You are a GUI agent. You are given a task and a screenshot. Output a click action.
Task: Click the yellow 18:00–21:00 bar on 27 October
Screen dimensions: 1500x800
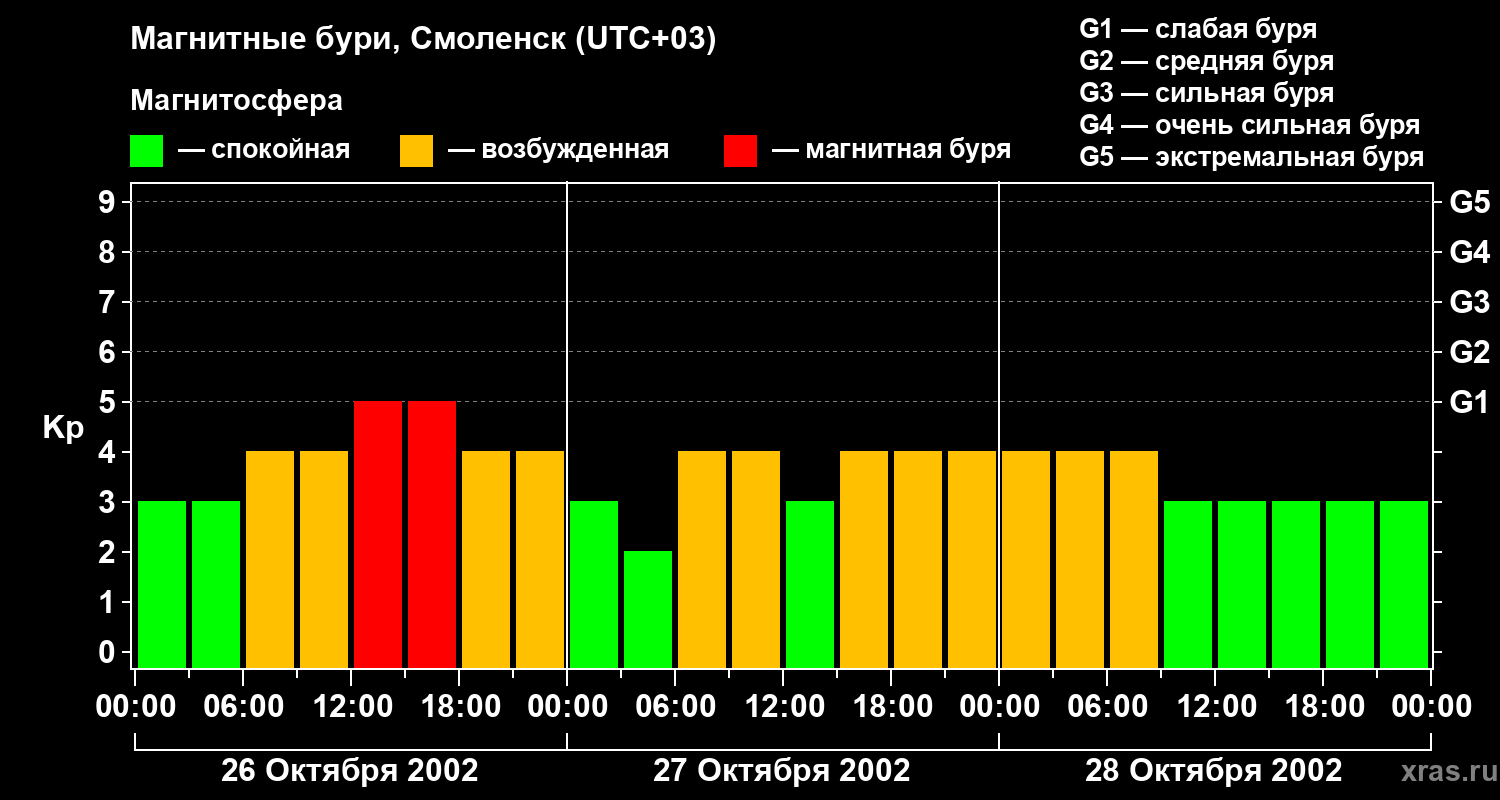point(918,559)
